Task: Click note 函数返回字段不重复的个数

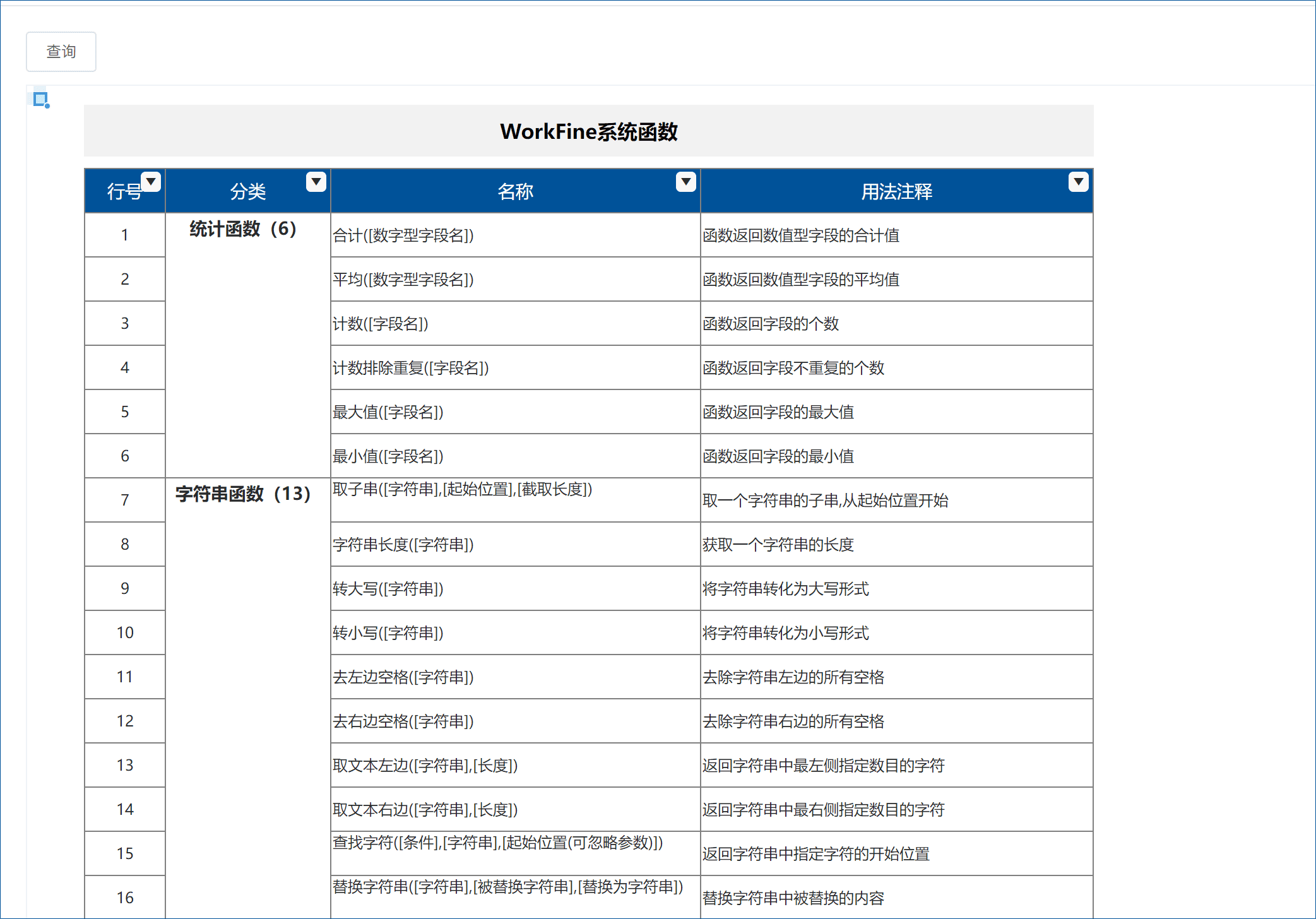Action: coord(897,368)
